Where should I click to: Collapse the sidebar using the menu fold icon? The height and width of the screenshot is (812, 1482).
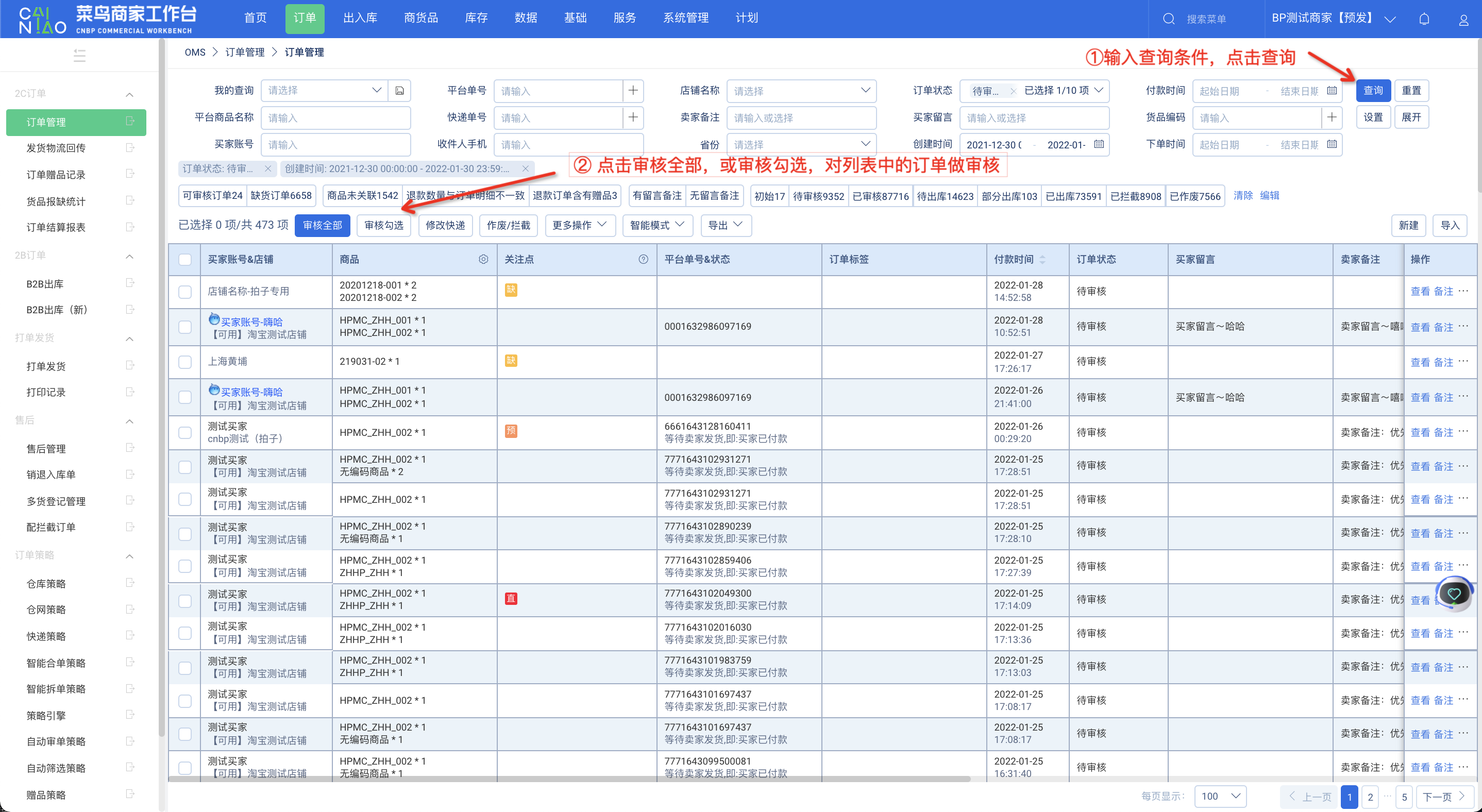79,56
